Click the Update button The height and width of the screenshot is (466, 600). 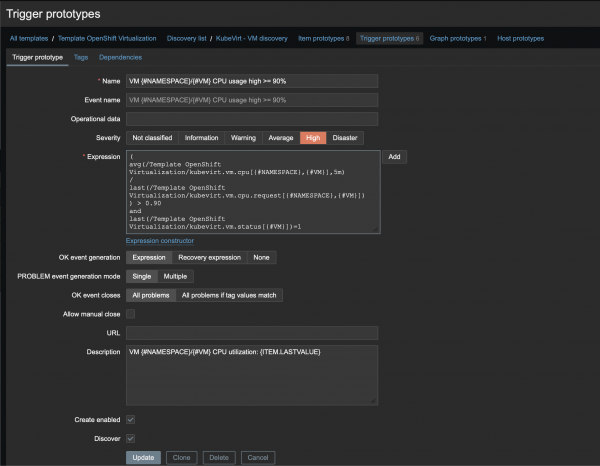click(x=143, y=458)
